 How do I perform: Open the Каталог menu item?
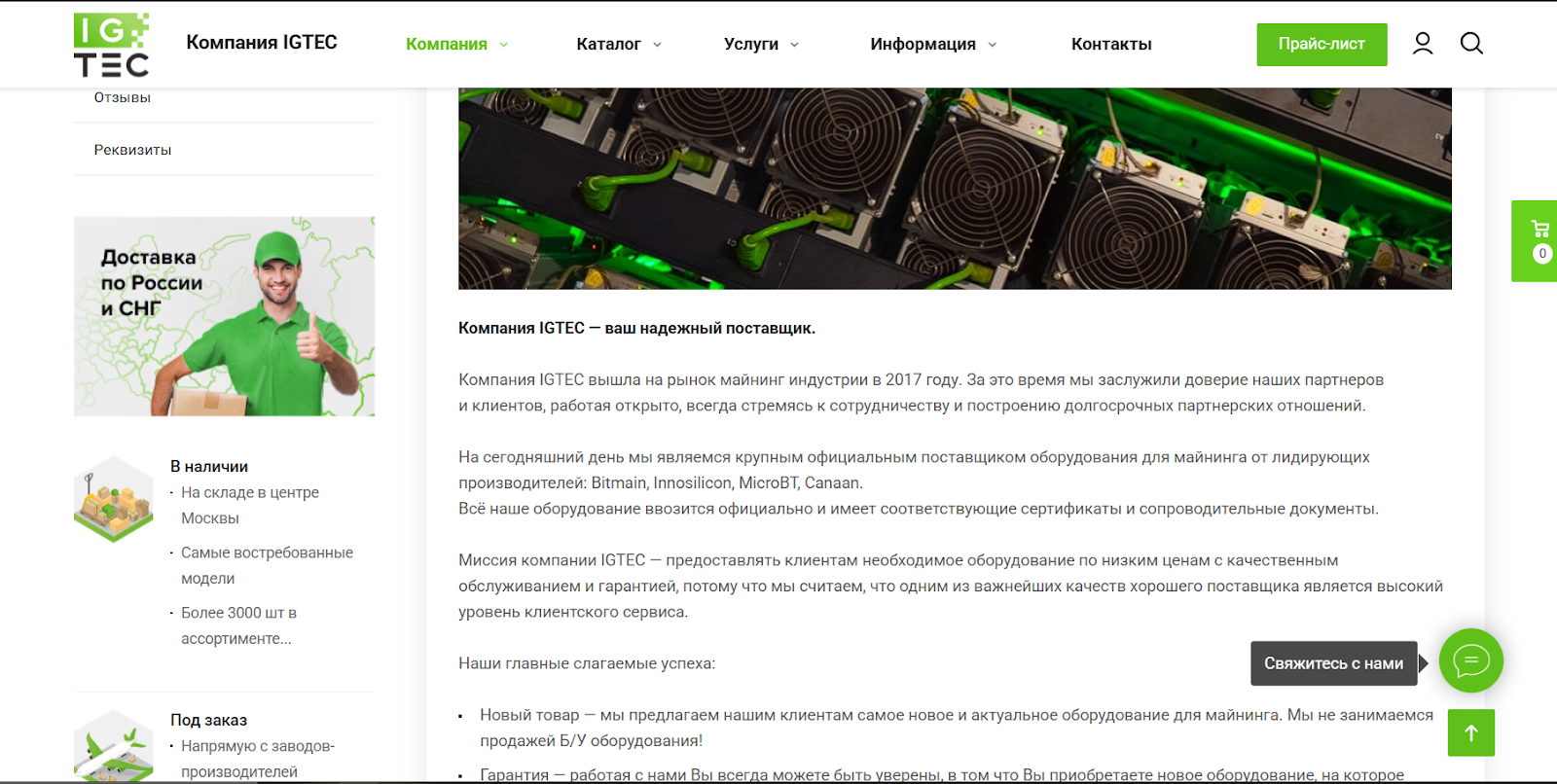point(608,45)
